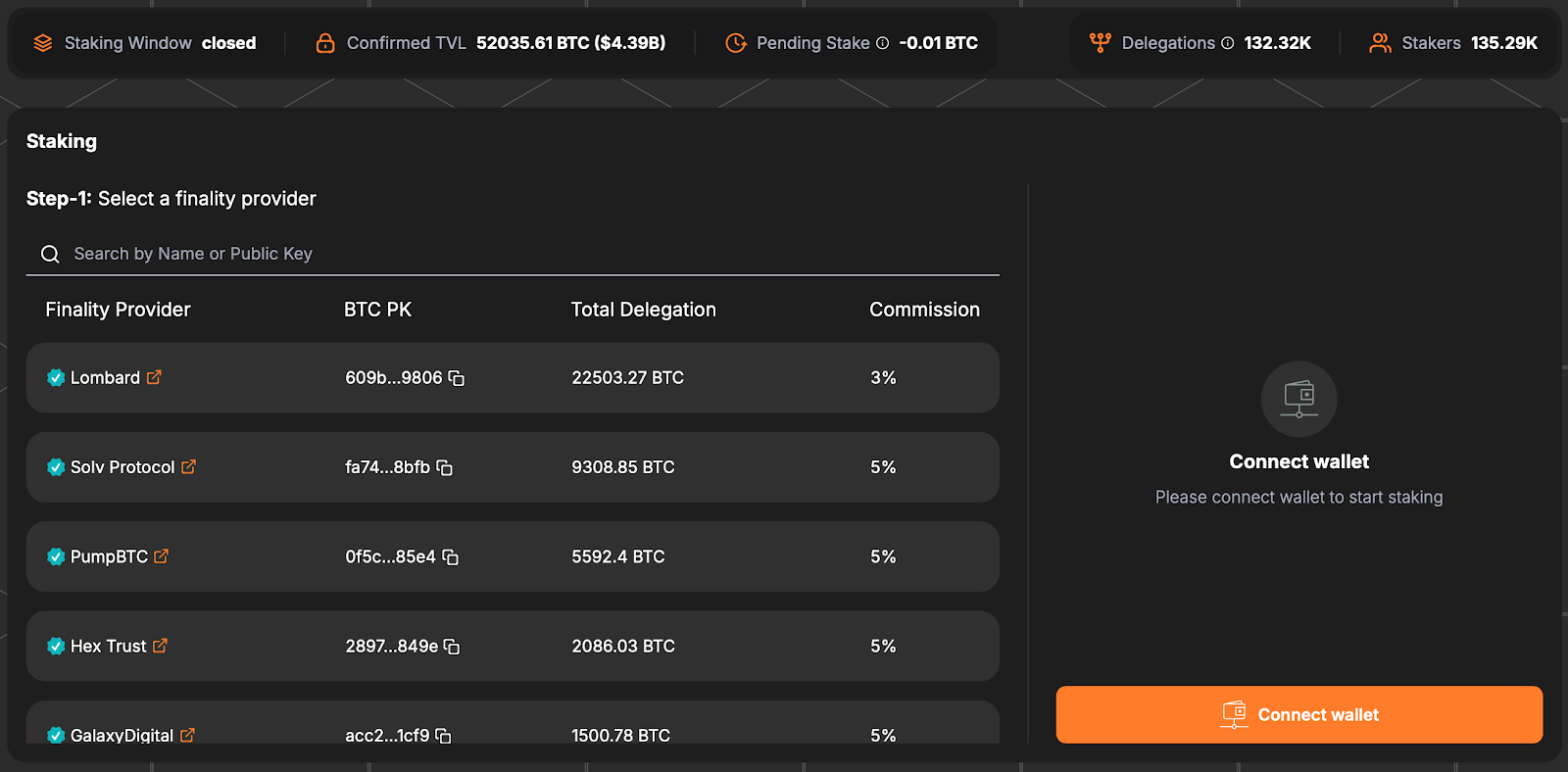This screenshot has height=772, width=1568.
Task: Click the 9308.85 BTC delegation value
Action: 623,467
